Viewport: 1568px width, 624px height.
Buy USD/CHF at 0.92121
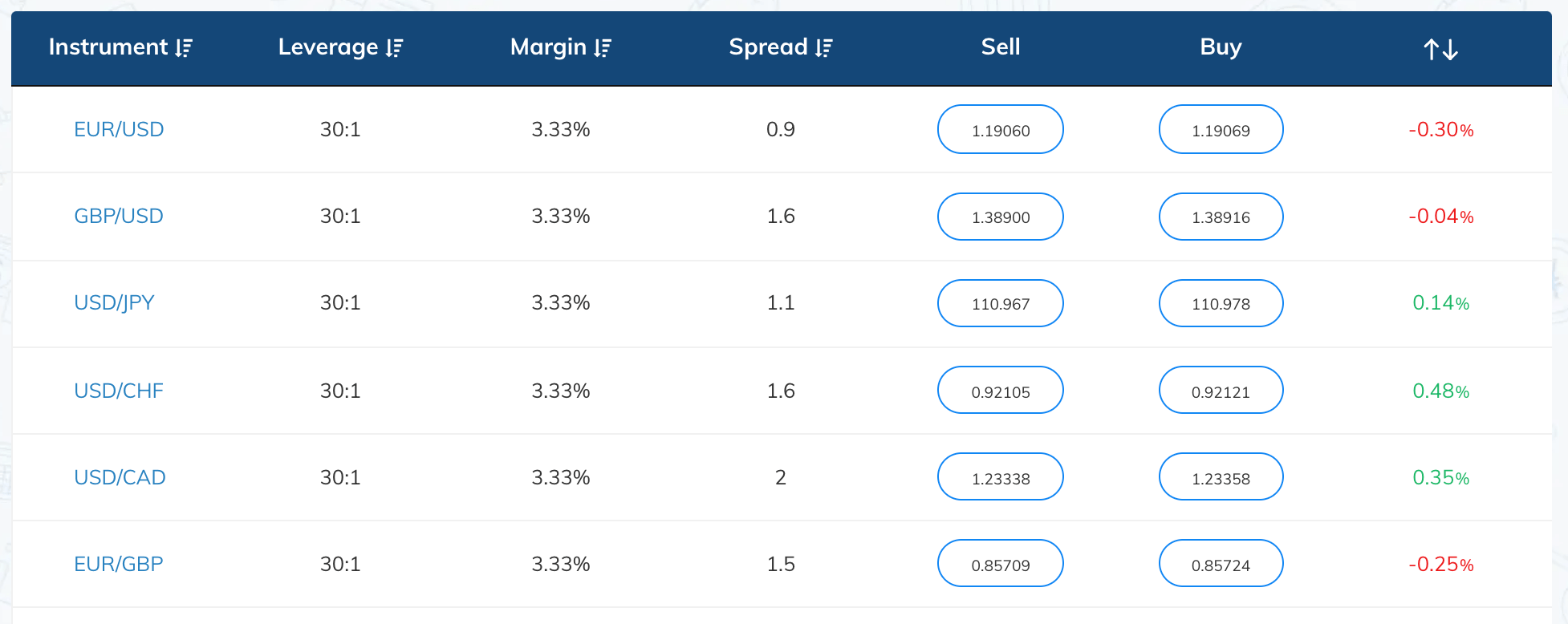pyautogui.click(x=1221, y=390)
